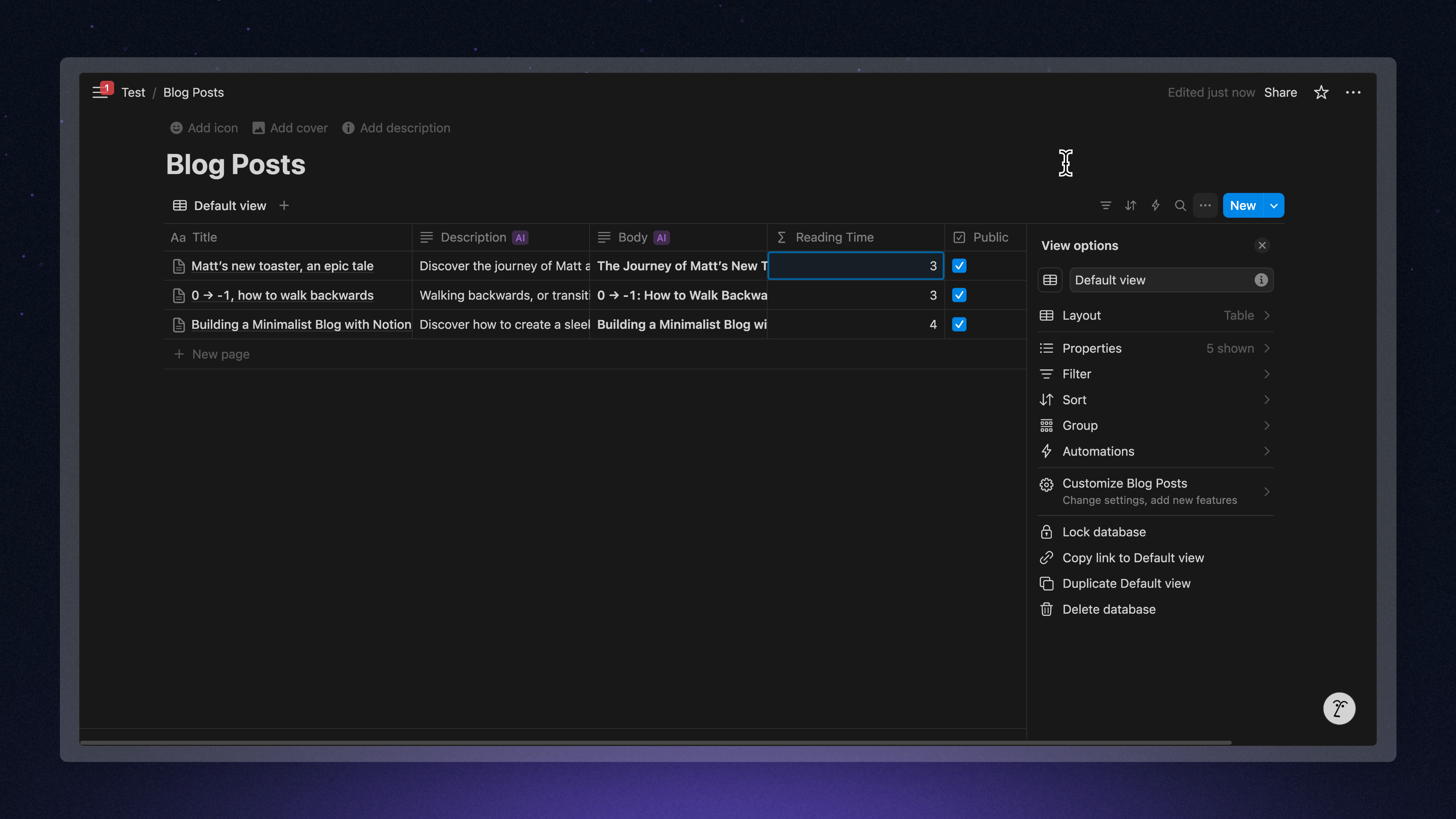Image resolution: width=1456 pixels, height=819 pixels.
Task: Close the View options panel
Action: (x=1261, y=245)
